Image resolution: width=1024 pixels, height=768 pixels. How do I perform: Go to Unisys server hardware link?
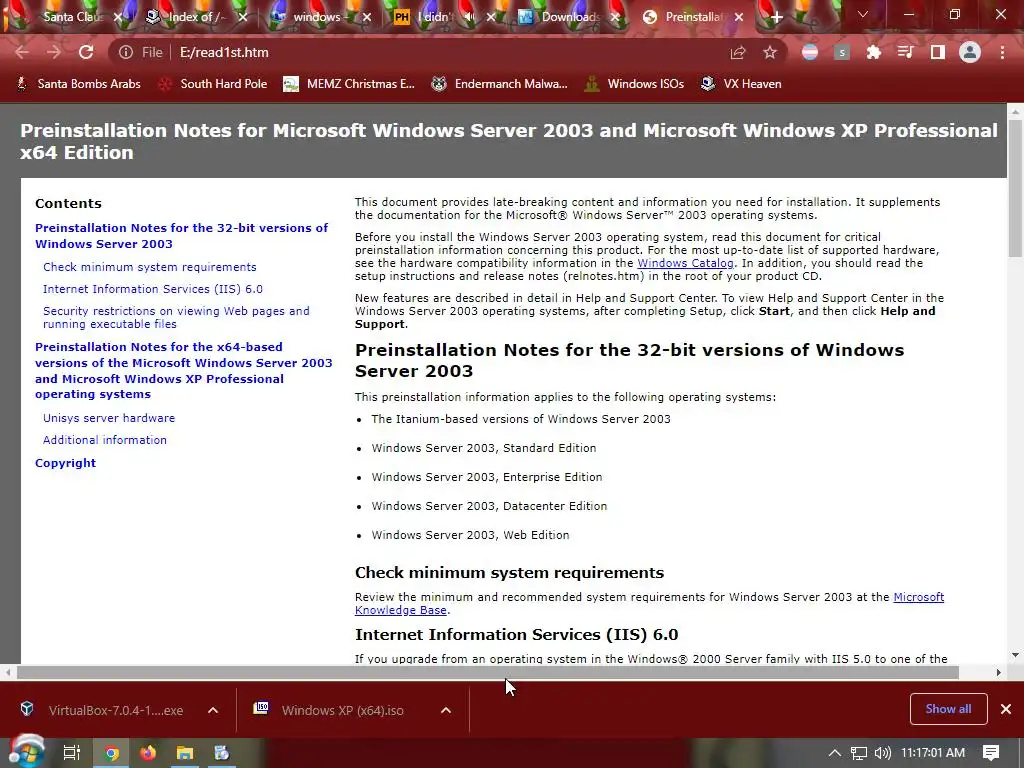pos(109,418)
